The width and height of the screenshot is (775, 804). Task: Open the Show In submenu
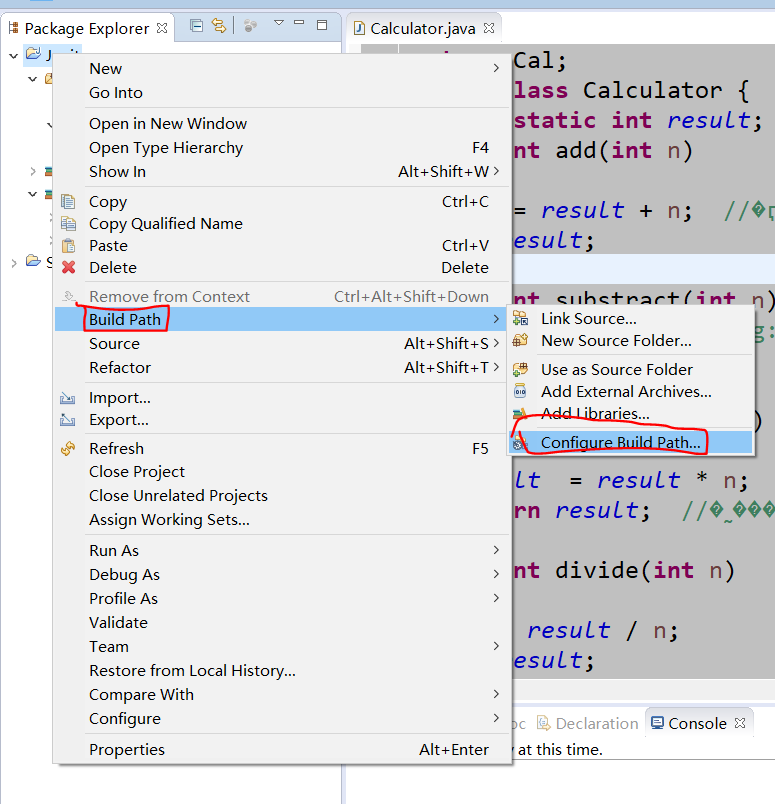pos(282,171)
